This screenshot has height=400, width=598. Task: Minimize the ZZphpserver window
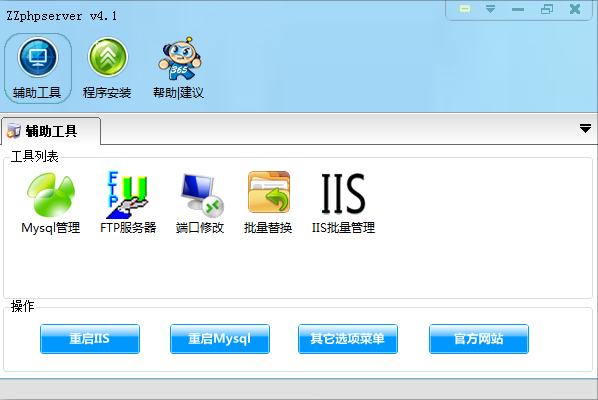pyautogui.click(x=518, y=10)
